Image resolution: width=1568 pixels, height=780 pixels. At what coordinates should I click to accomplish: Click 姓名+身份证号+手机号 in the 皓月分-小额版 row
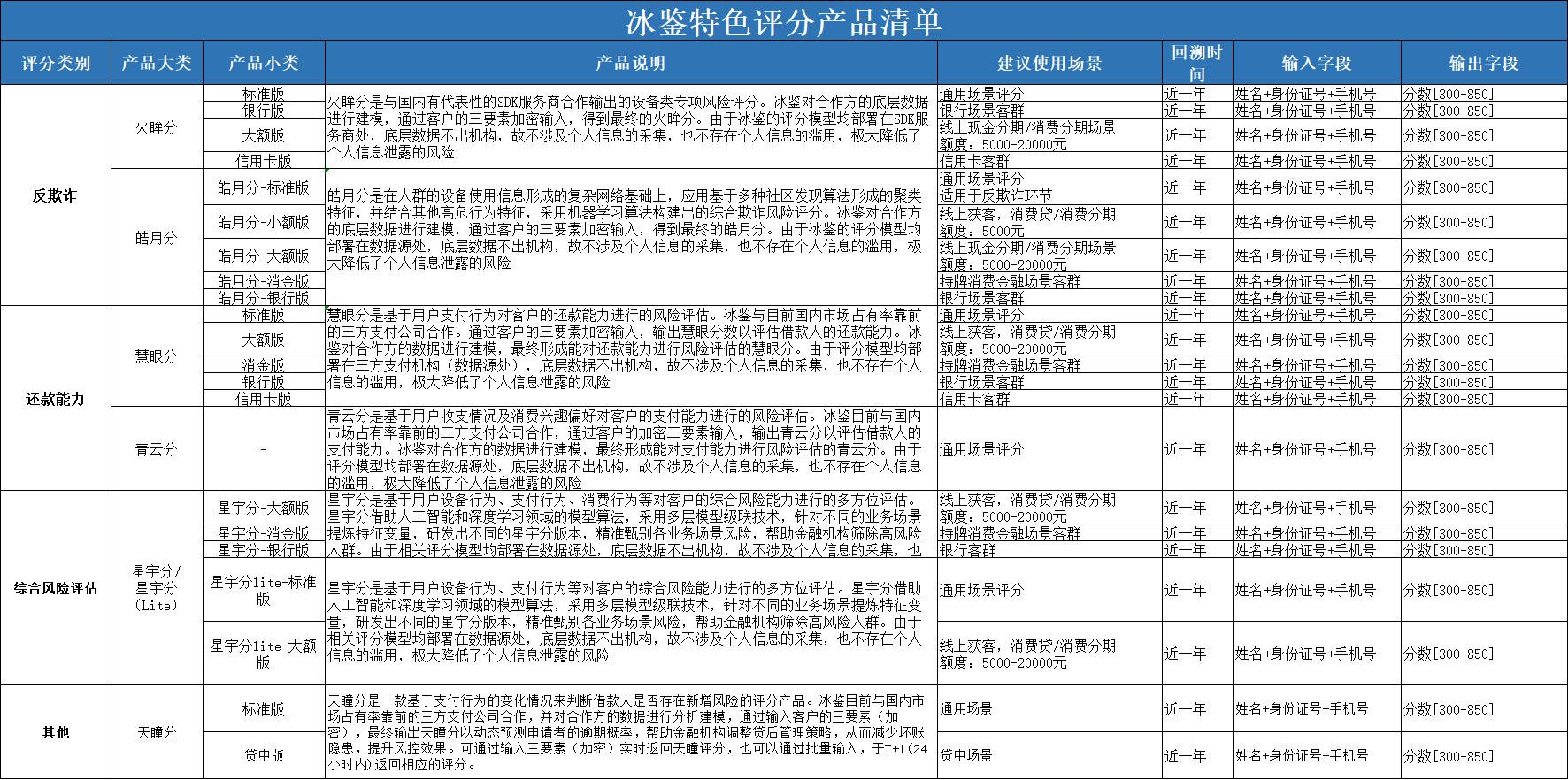(x=1317, y=222)
